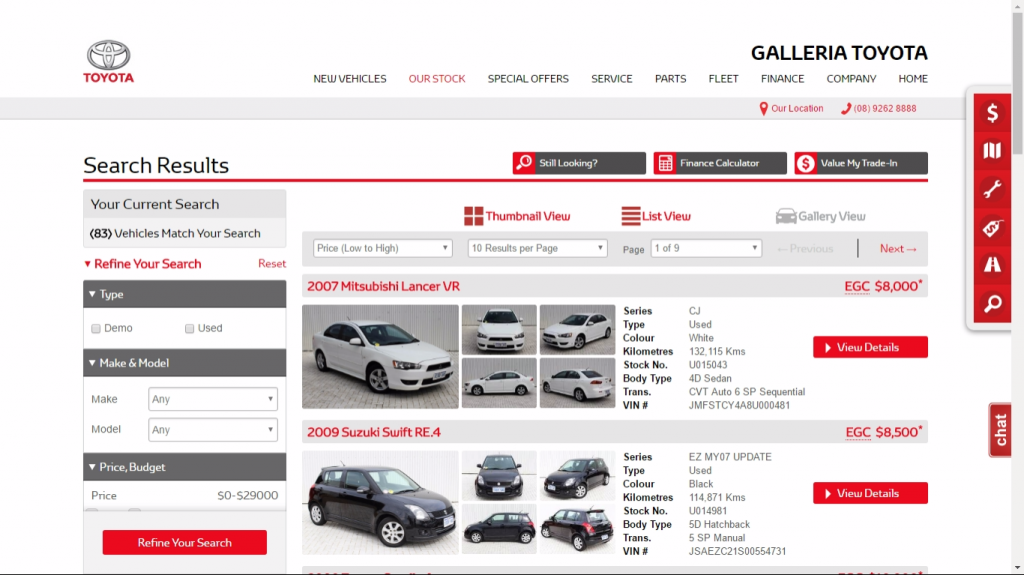Open the 10 Results per Page dropdown
Viewport: 1024px width, 575px height.
pyautogui.click(x=537, y=248)
